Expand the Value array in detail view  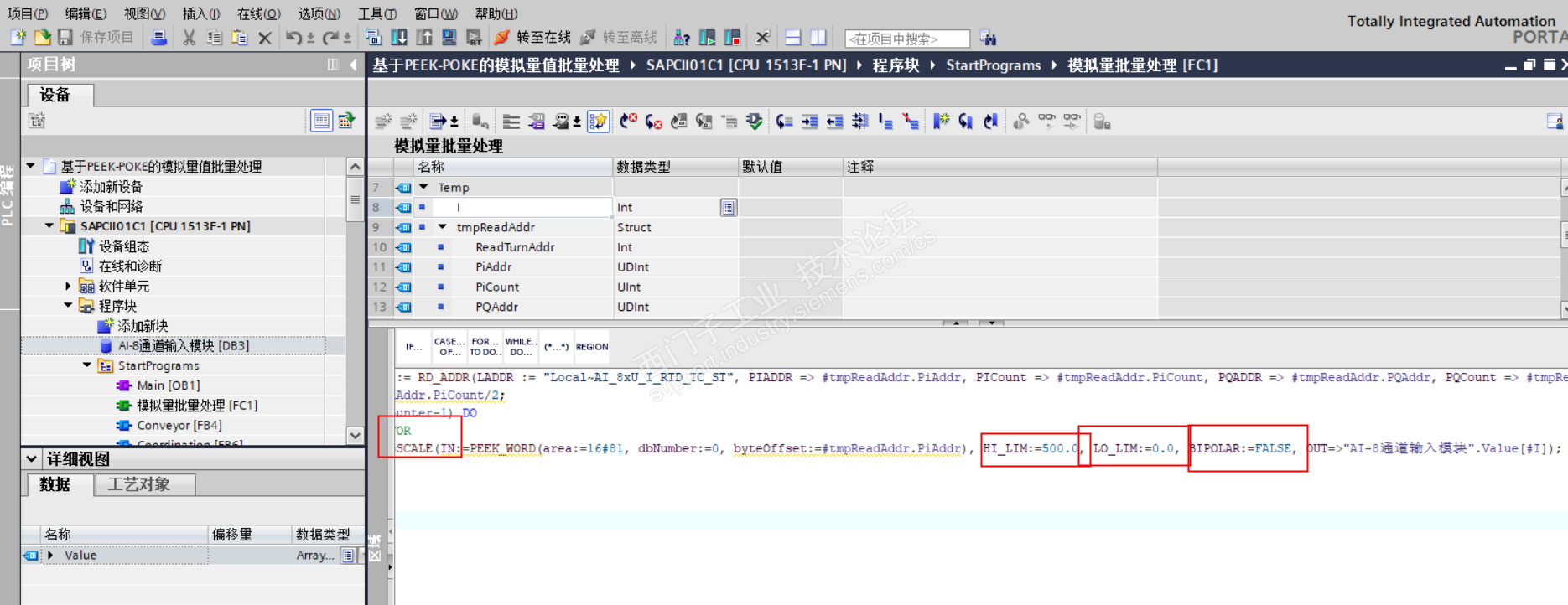51,555
